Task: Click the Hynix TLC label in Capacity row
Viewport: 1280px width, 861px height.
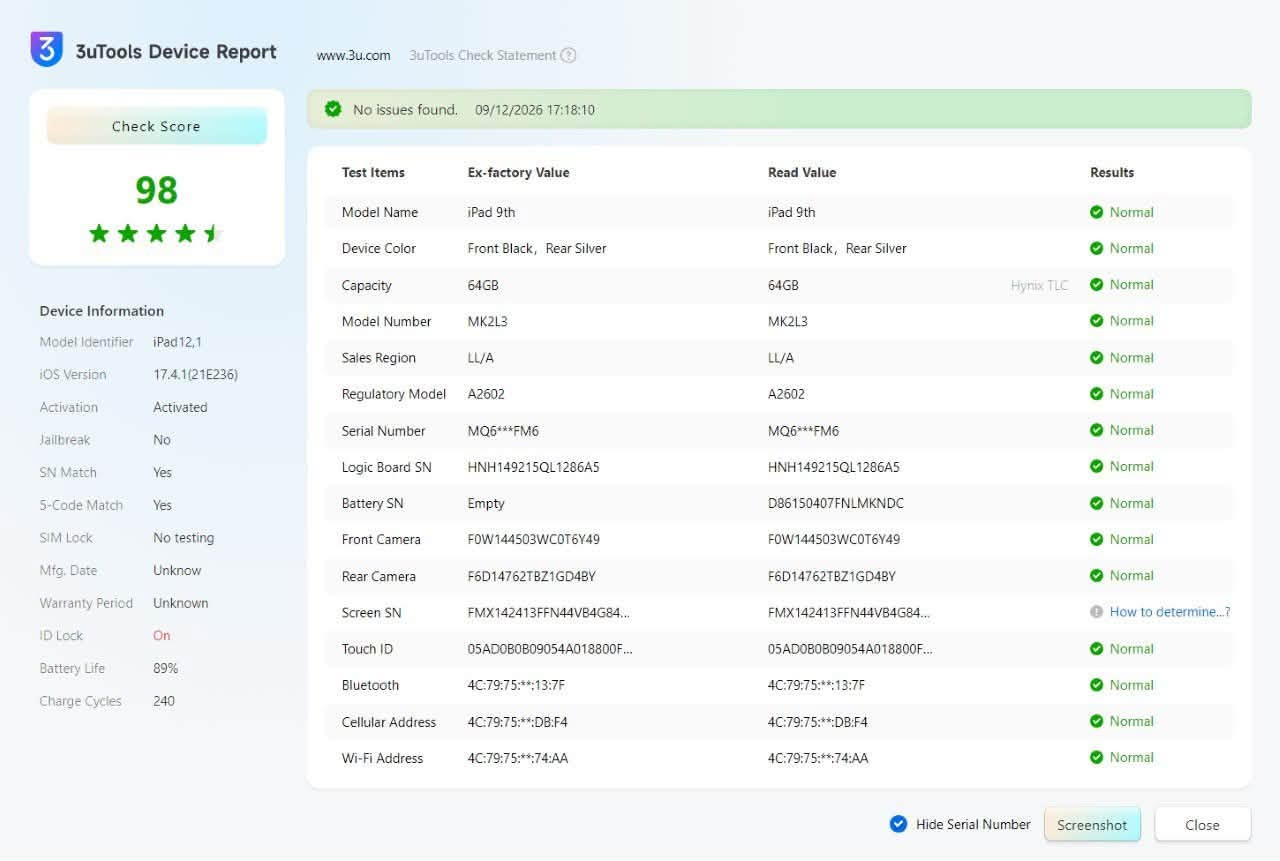Action: 1039,285
